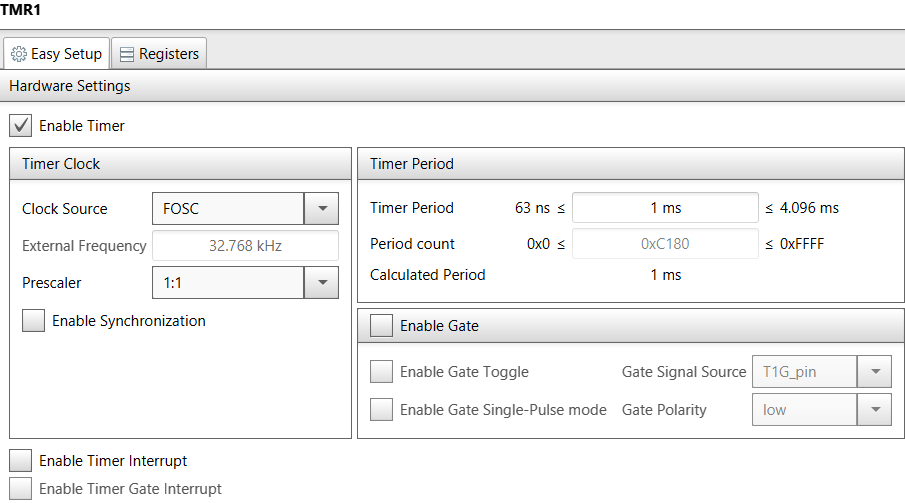Toggle the Enable Gate checkbox
This screenshot has height=503, width=905.
(381, 326)
